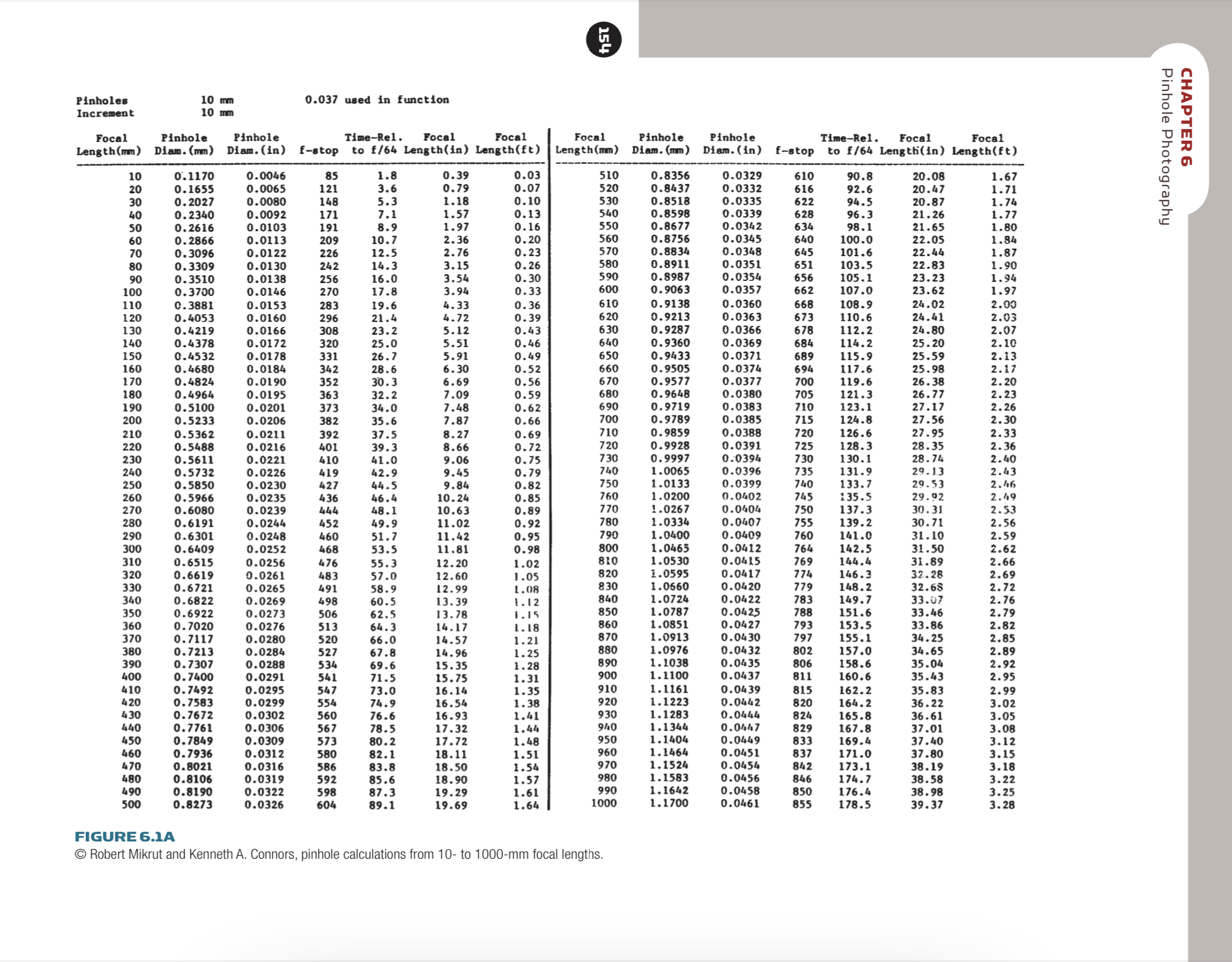The width and height of the screenshot is (1232, 962).
Task: Click pinhole diameter 0.3700 for 100 mm
Action: (x=194, y=292)
